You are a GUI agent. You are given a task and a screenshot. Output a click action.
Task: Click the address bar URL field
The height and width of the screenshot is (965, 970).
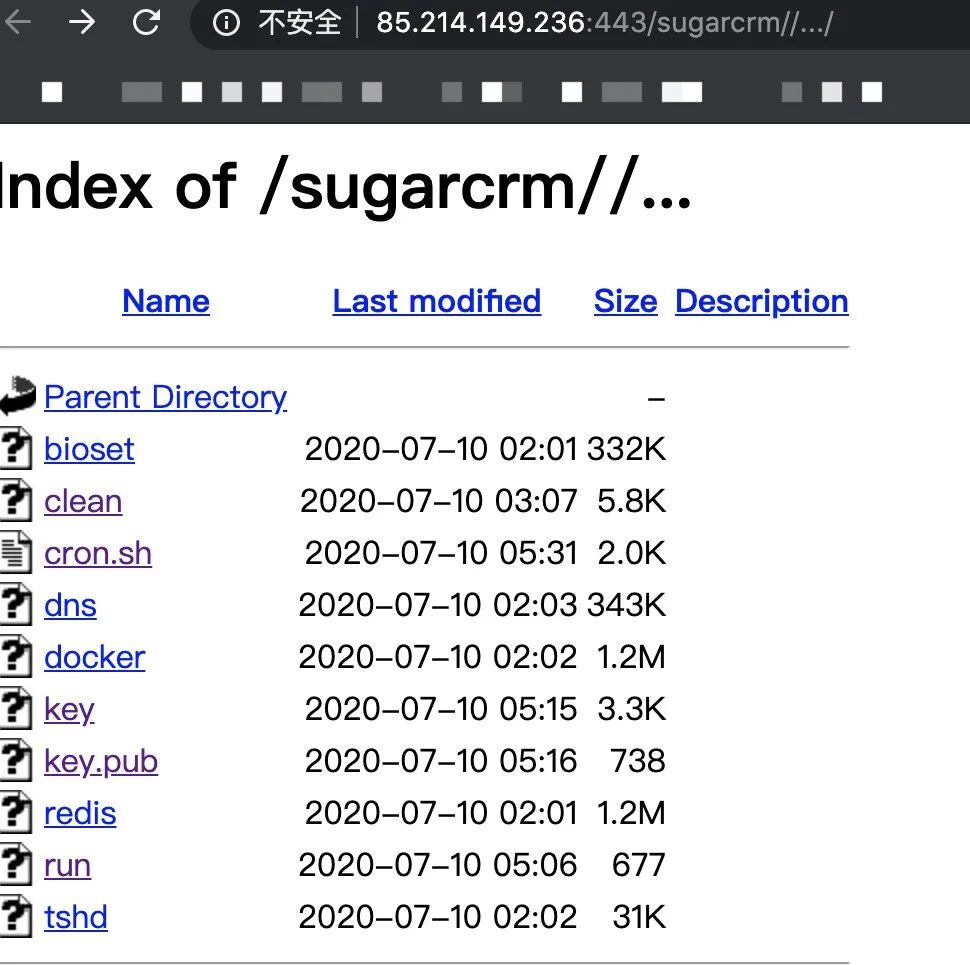(604, 24)
